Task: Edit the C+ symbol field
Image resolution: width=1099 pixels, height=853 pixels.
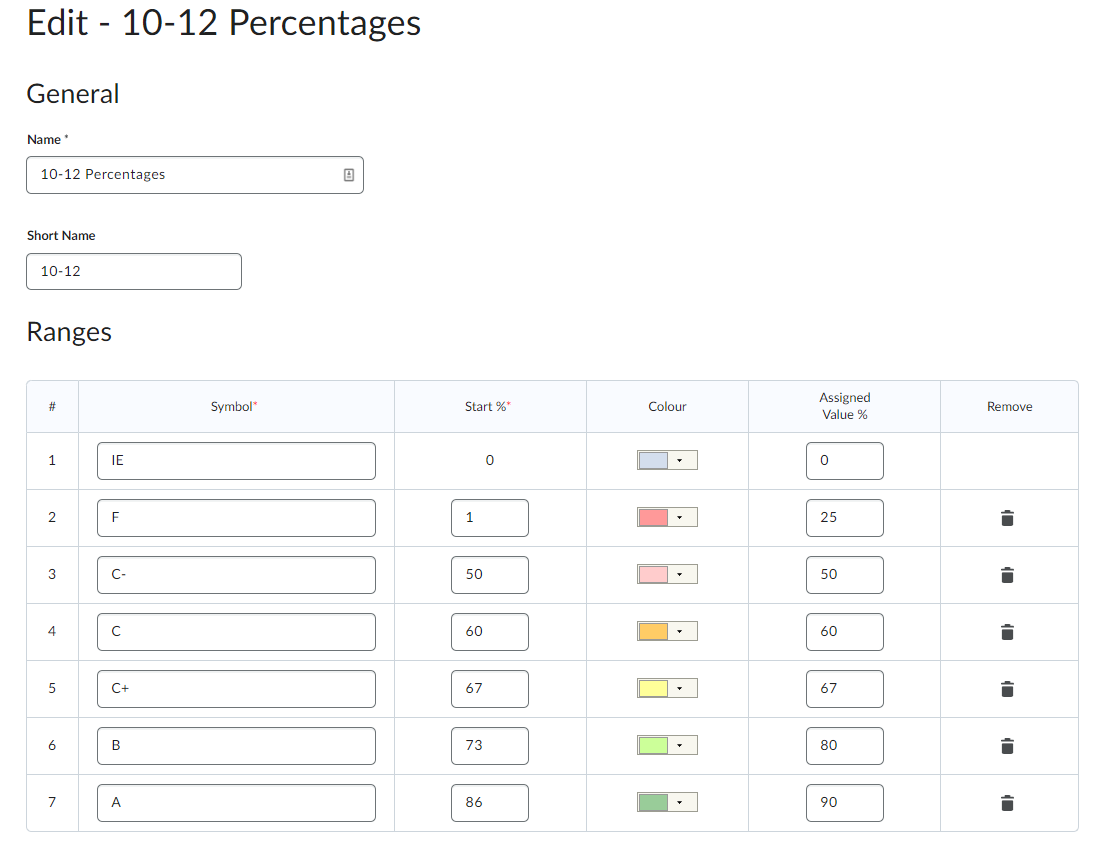Action: tap(236, 689)
